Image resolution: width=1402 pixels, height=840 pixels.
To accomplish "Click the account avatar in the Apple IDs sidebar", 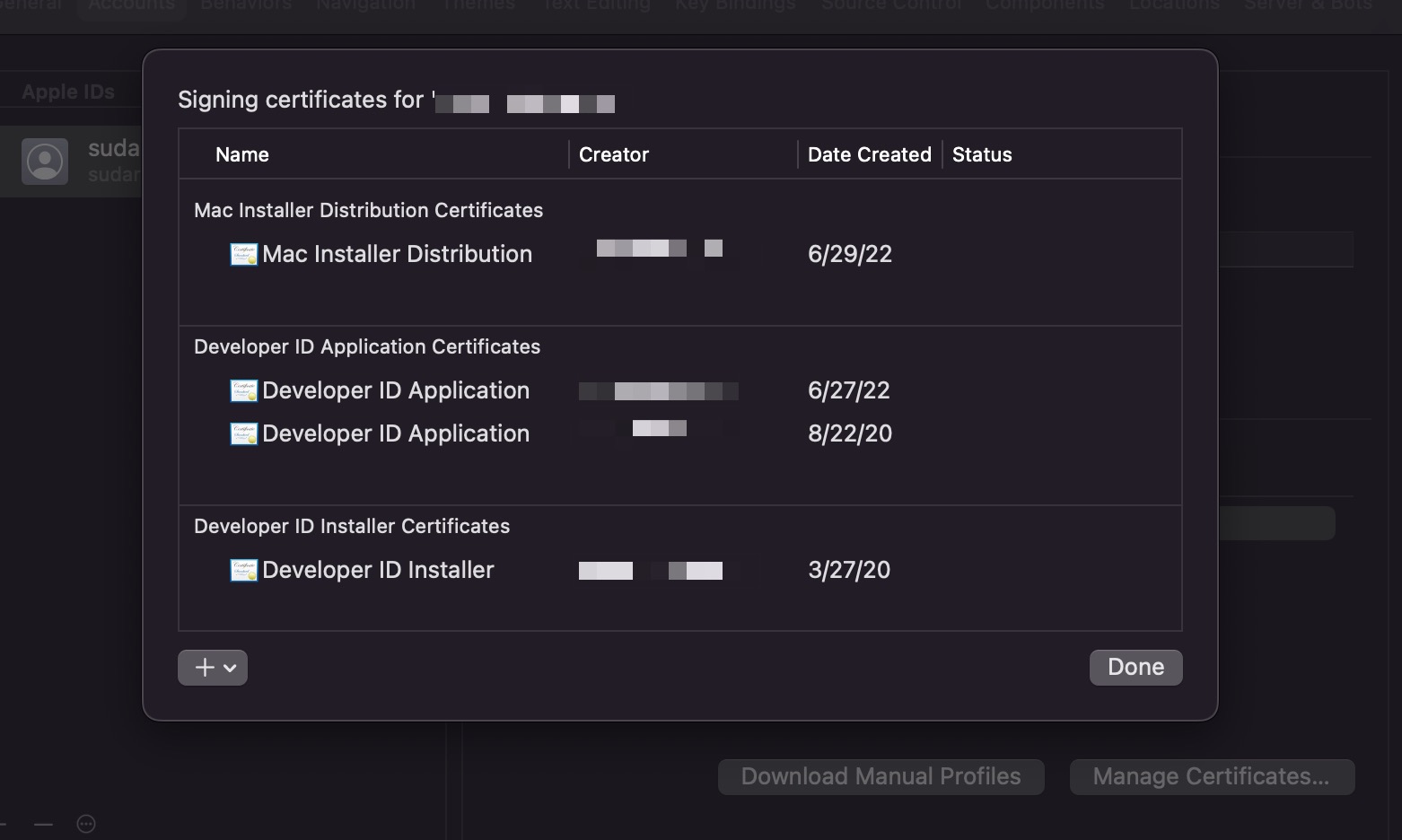I will [x=45, y=161].
